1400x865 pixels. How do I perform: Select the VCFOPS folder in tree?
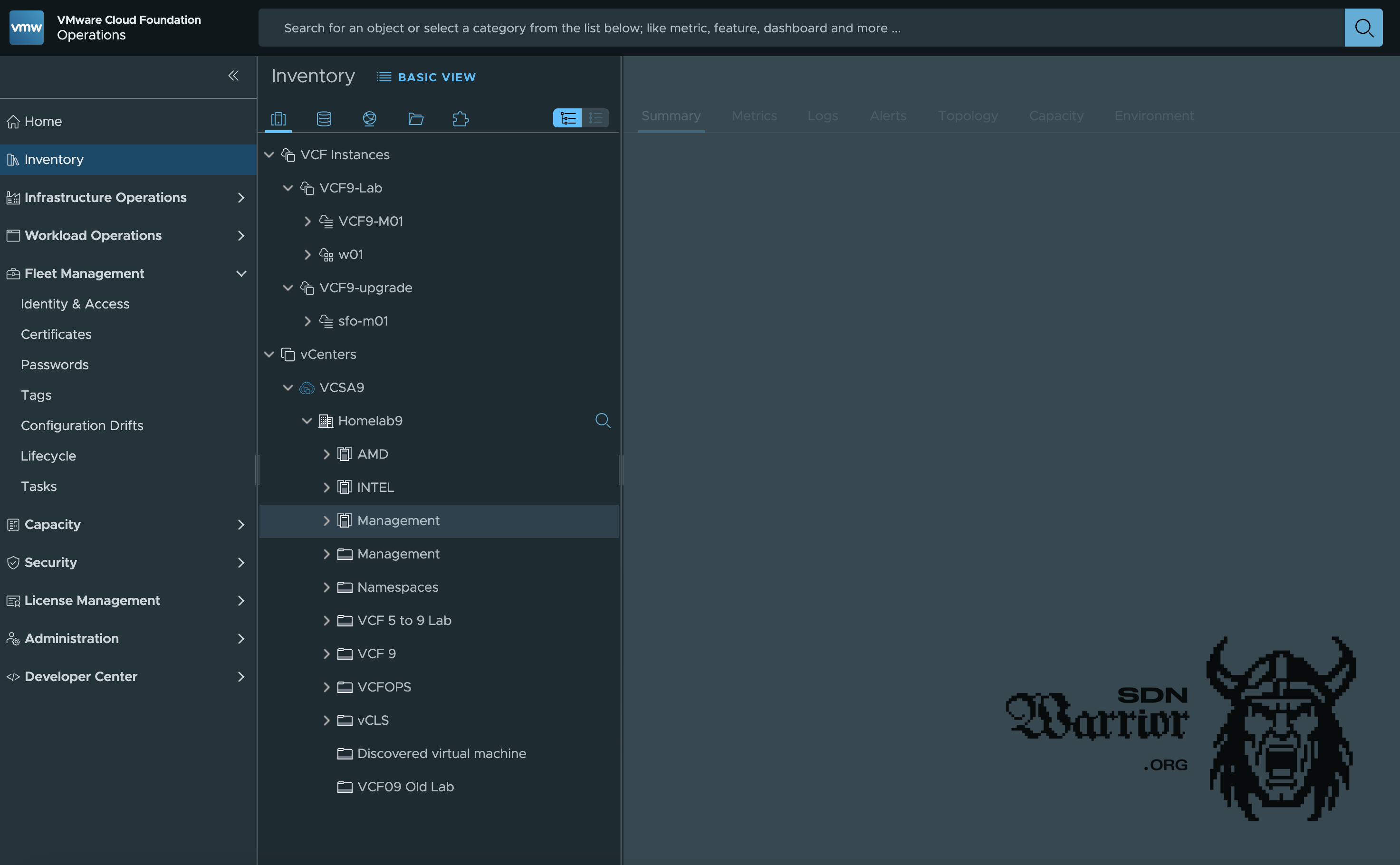click(384, 686)
